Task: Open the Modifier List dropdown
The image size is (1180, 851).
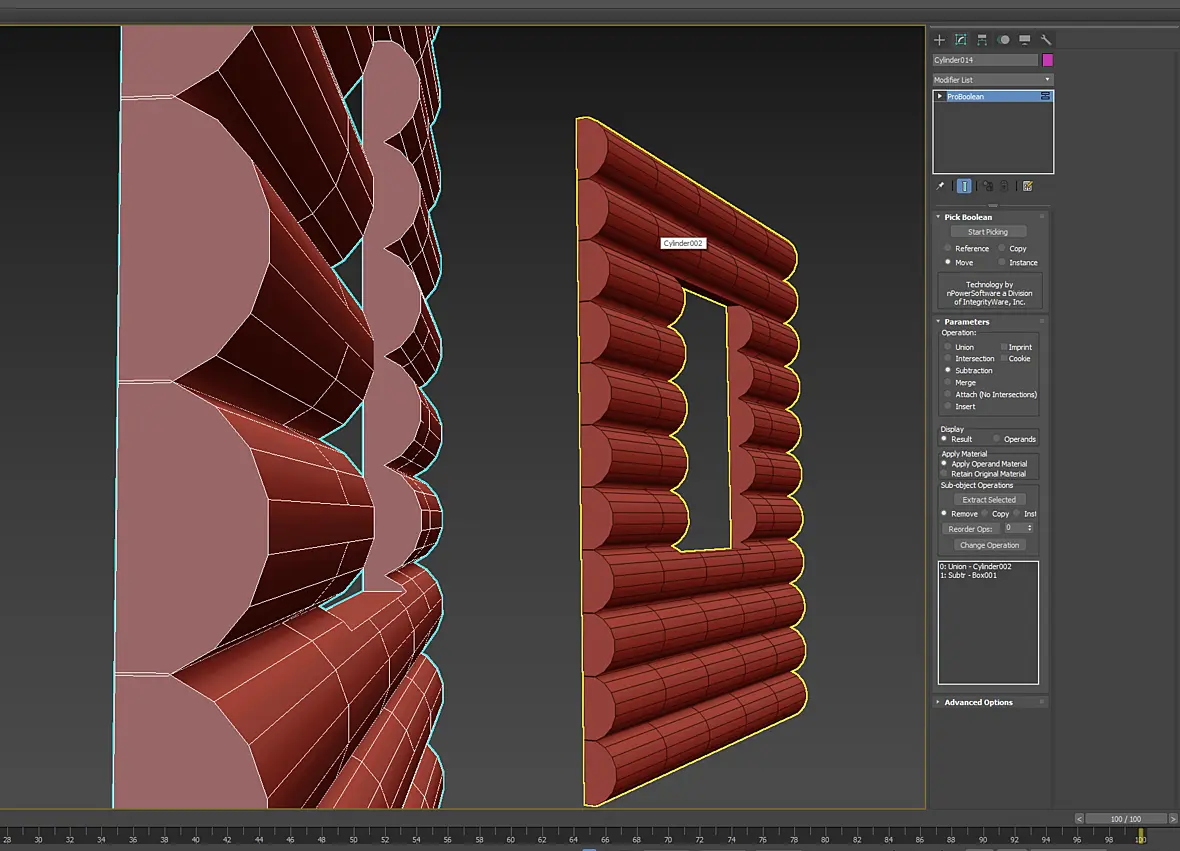Action: coord(993,80)
